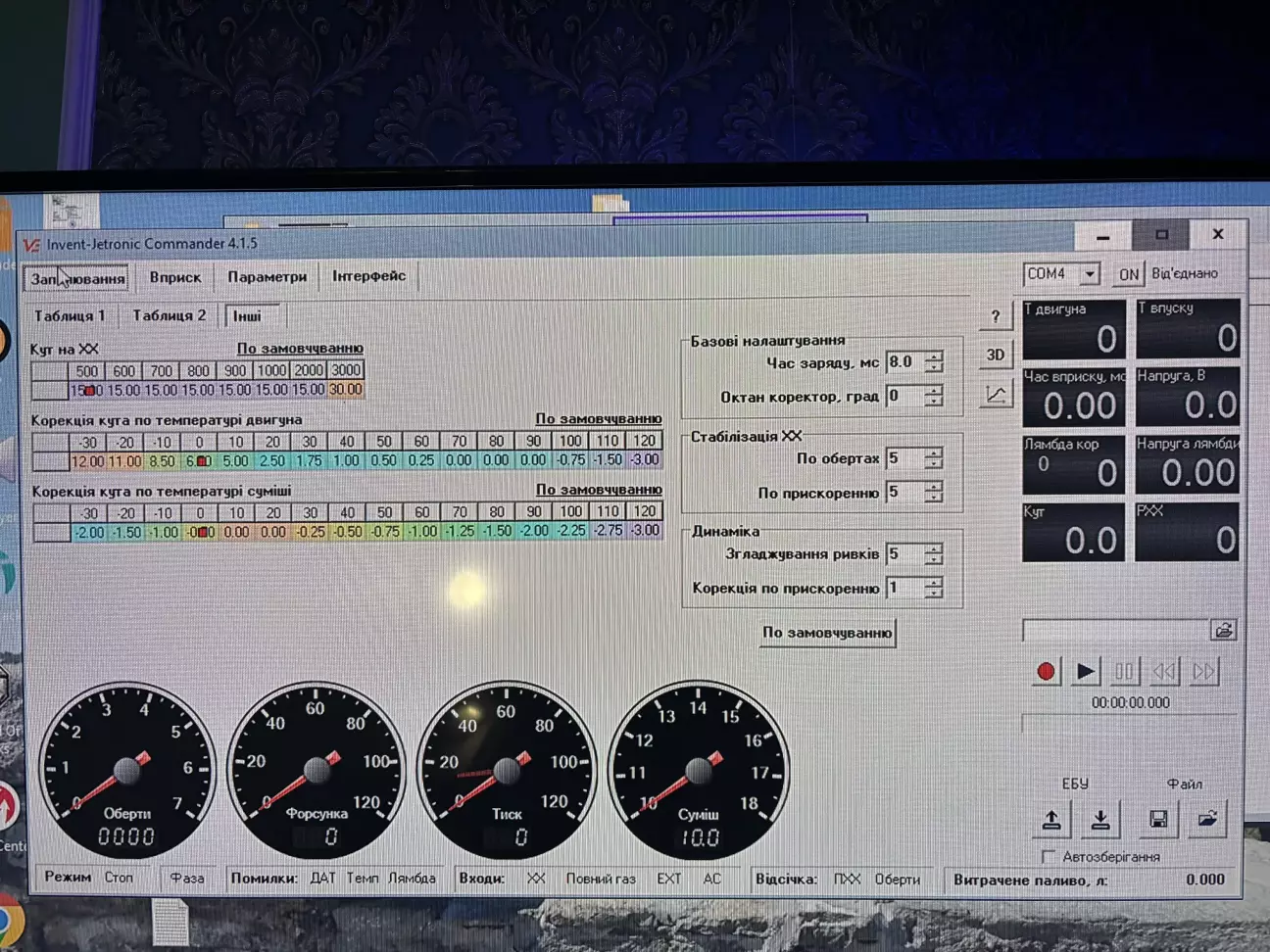Image resolution: width=1270 pixels, height=952 pixels.
Task: Click the record button (red circle)
Action: 1046,672
